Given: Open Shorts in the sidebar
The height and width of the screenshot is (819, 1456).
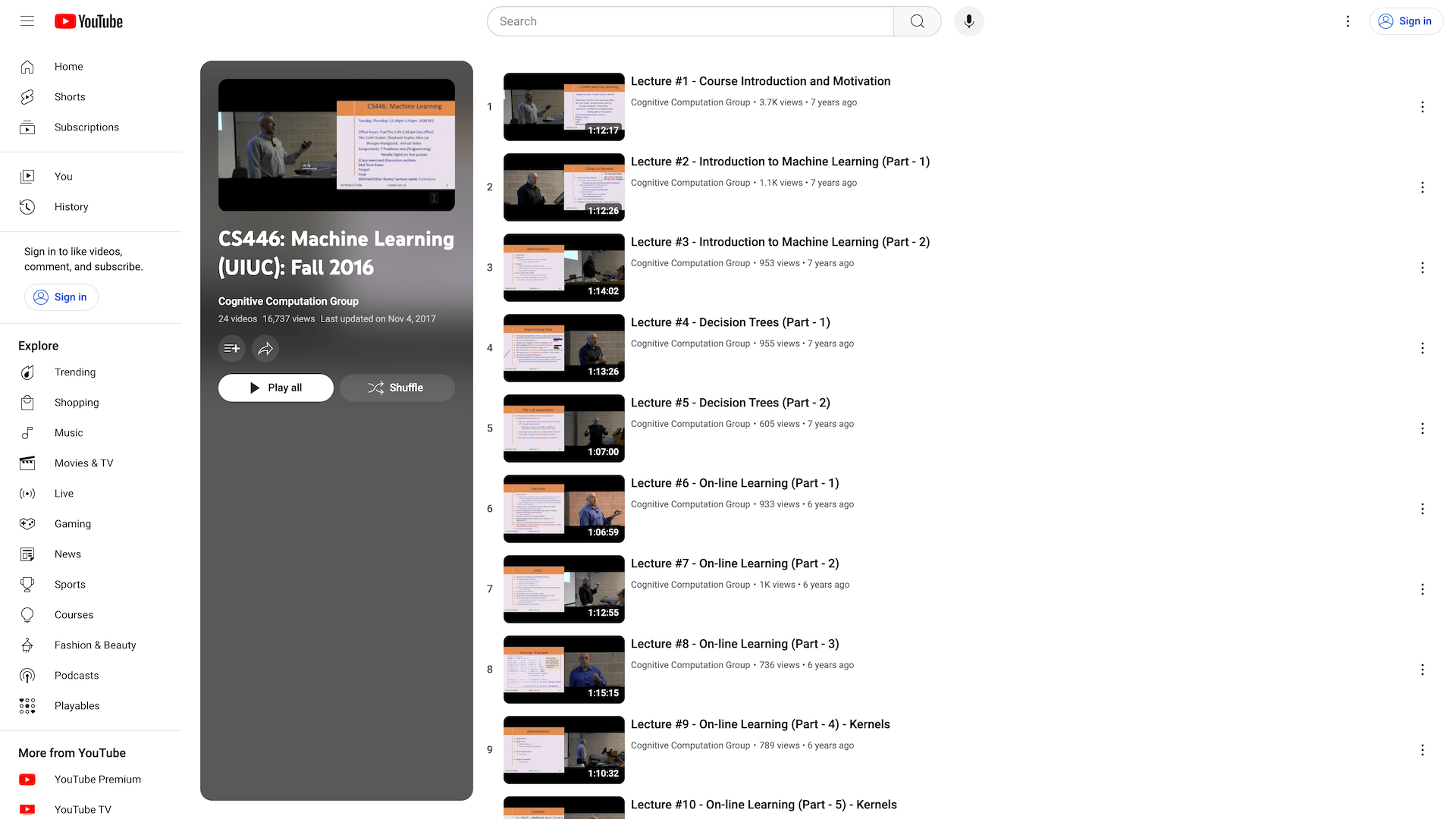Looking at the screenshot, I should point(91,97).
